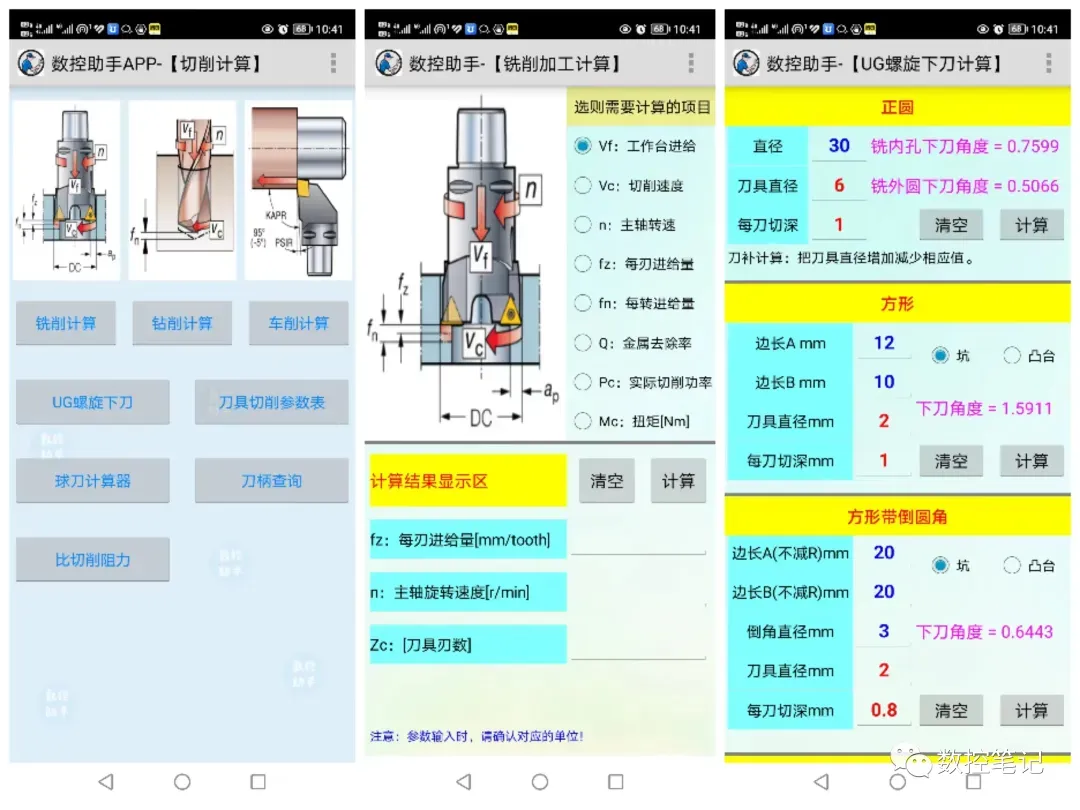Open 铣削计算 milling calculation
The width and height of the screenshot is (1080, 810).
point(66,323)
